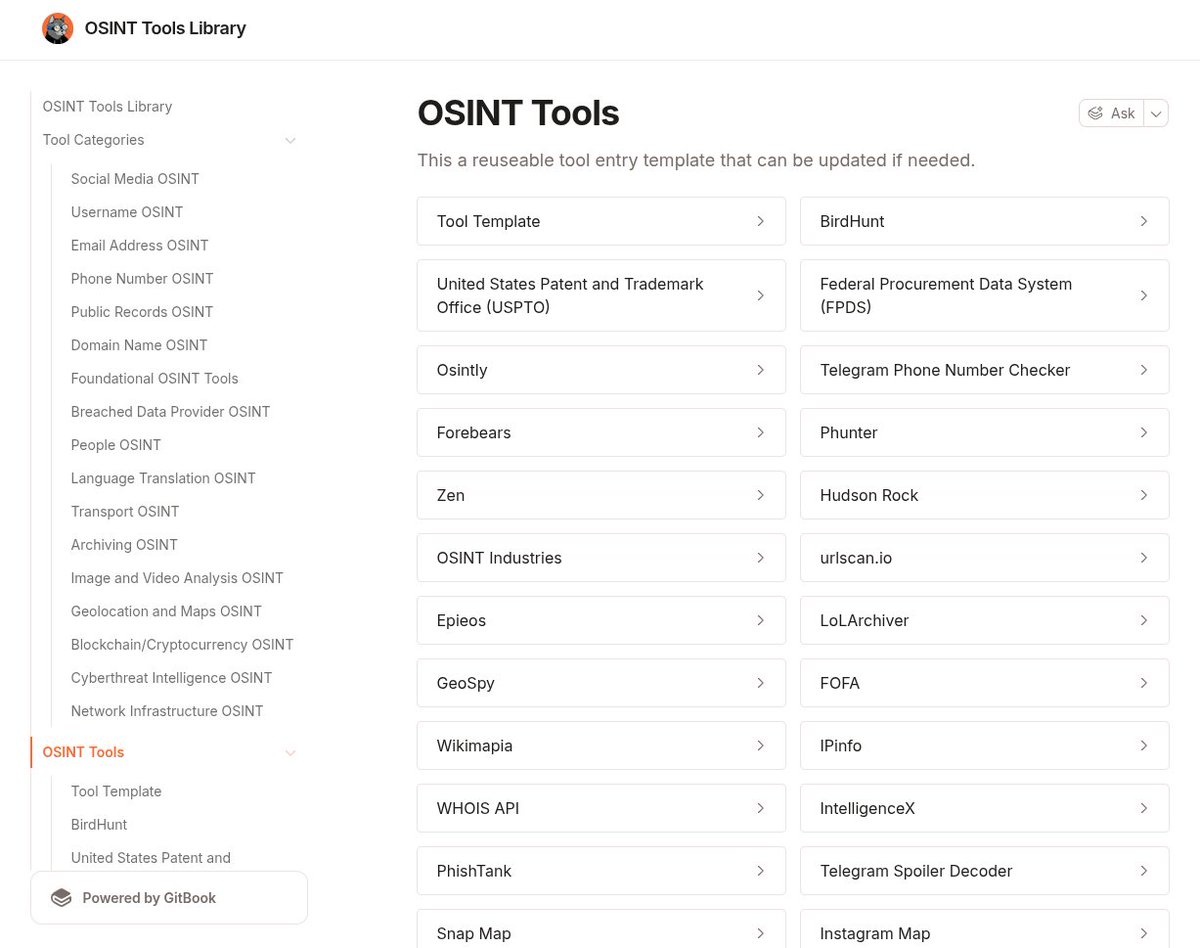Open Domain Name OSINT category
Image resolution: width=1200 pixels, height=948 pixels.
(x=139, y=345)
